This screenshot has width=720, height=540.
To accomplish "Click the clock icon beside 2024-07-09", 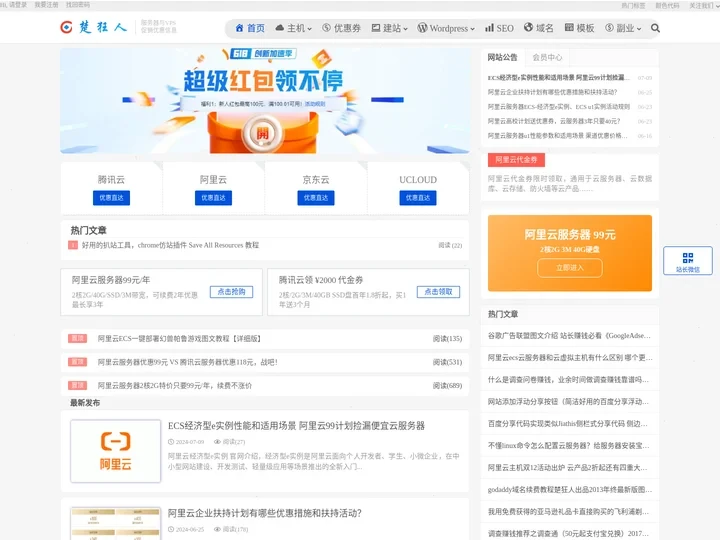I will click(x=171, y=442).
